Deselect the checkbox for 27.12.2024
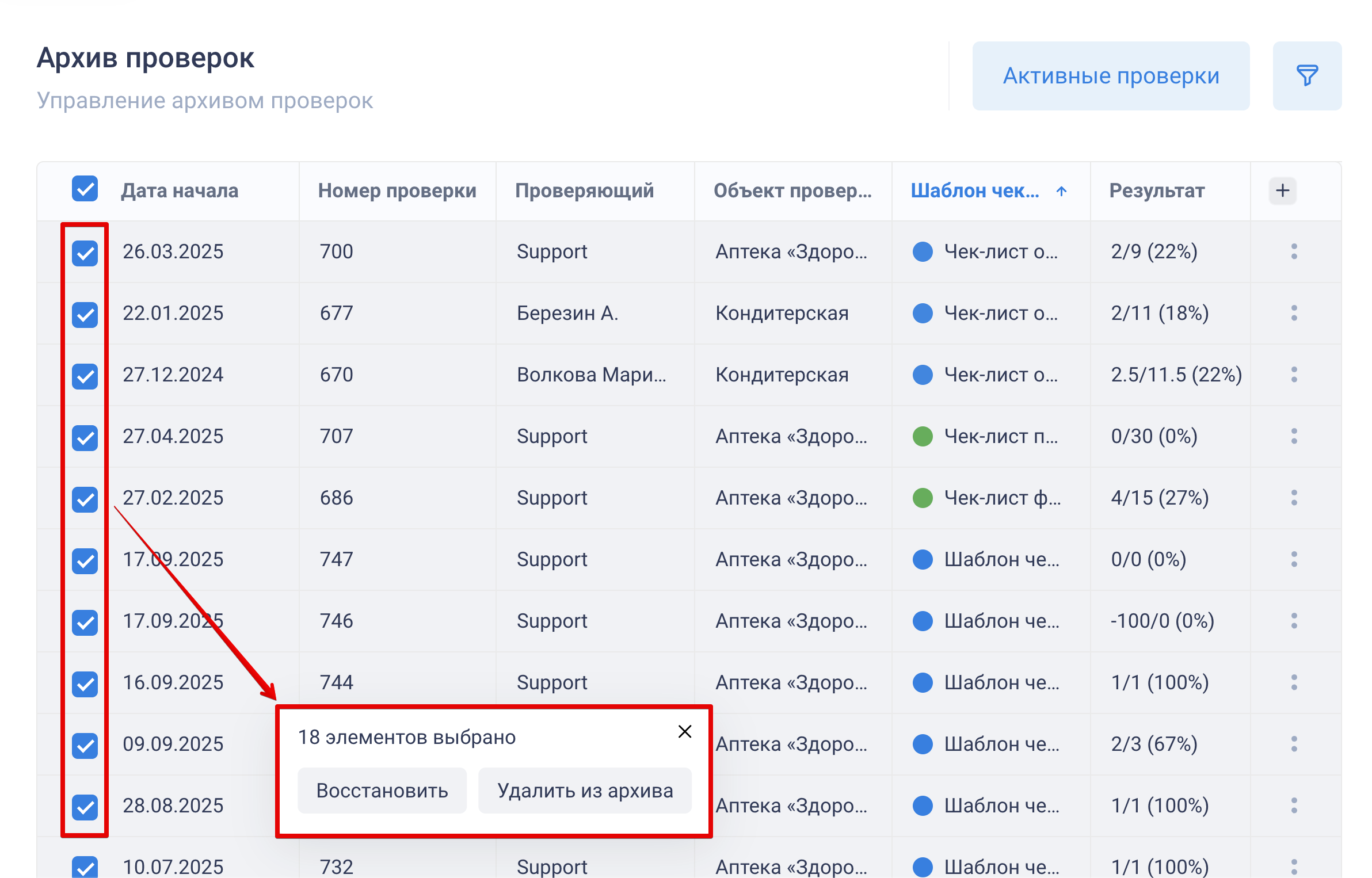The width and height of the screenshot is (1372, 878). (x=85, y=376)
